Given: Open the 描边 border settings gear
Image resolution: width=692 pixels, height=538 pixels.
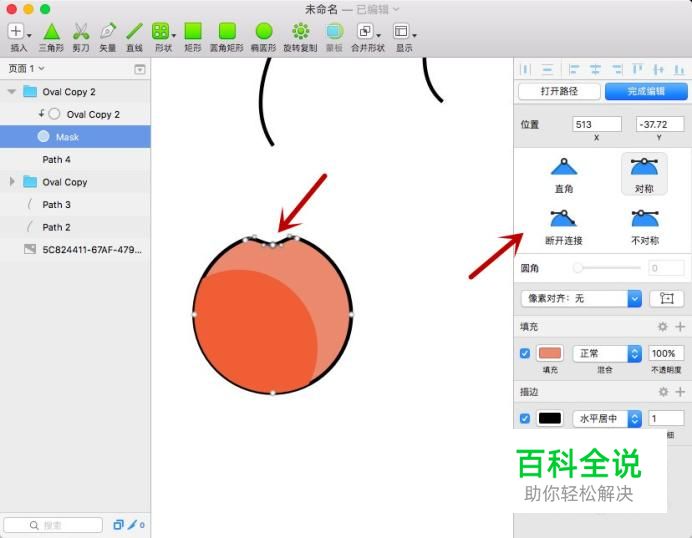Looking at the screenshot, I should point(663,391).
